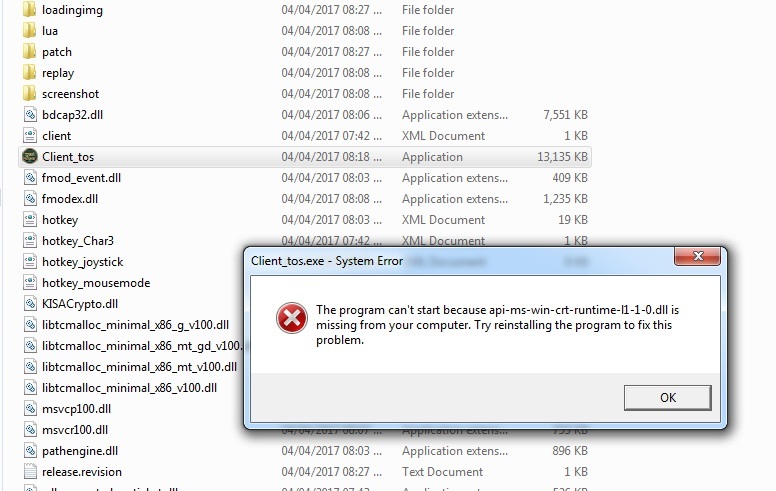
Task: Select the hotkey XML document
Action: tap(60, 220)
